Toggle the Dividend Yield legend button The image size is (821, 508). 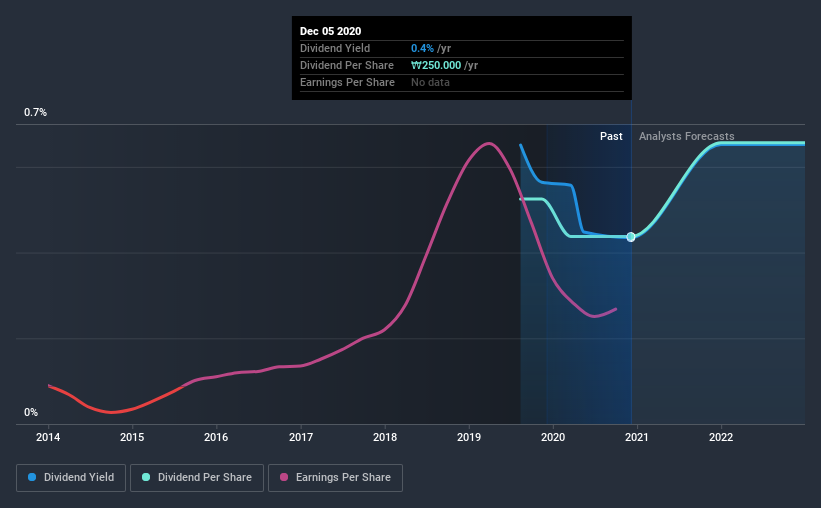[x=71, y=478]
